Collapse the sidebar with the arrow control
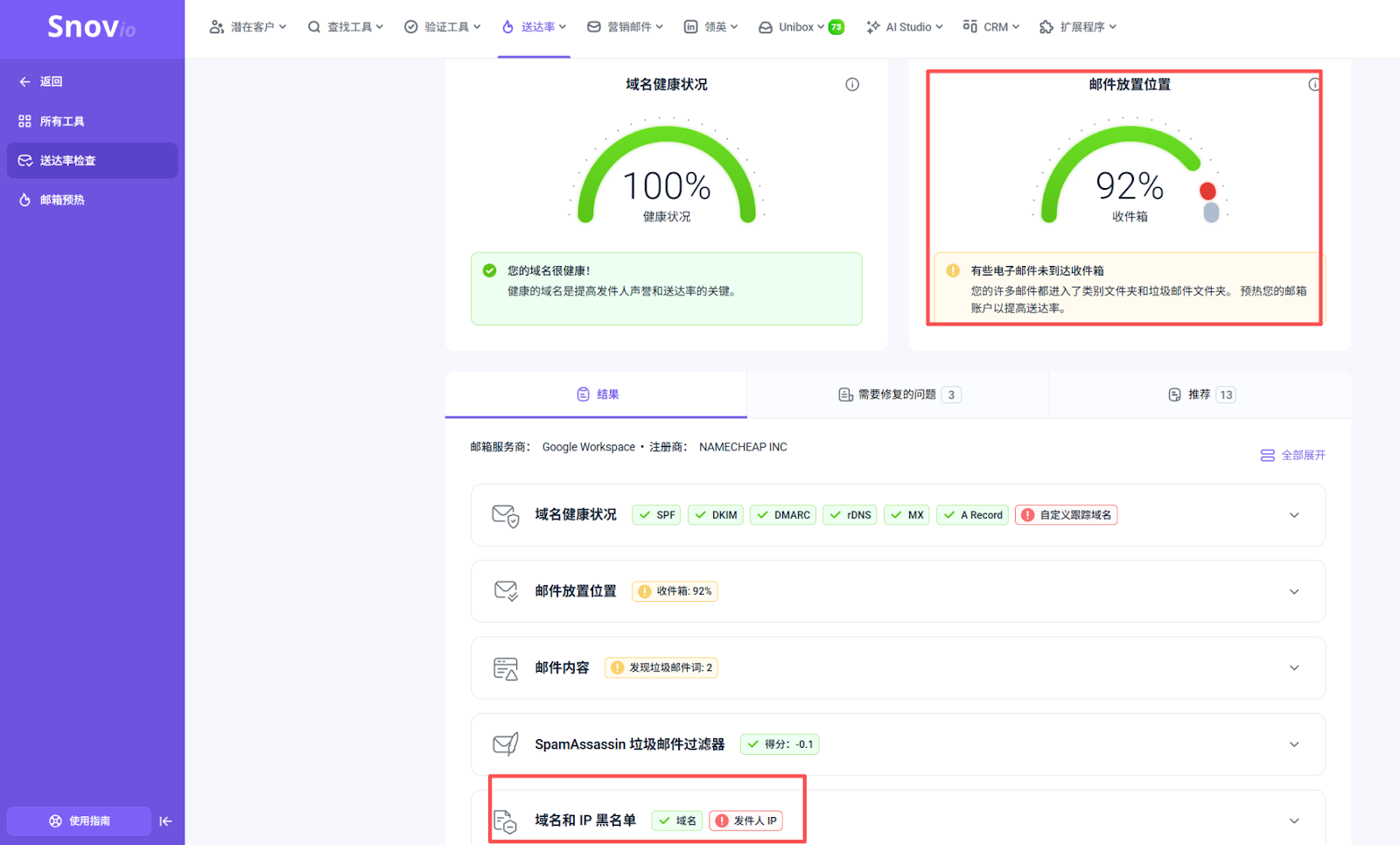1400x845 pixels. [x=165, y=821]
